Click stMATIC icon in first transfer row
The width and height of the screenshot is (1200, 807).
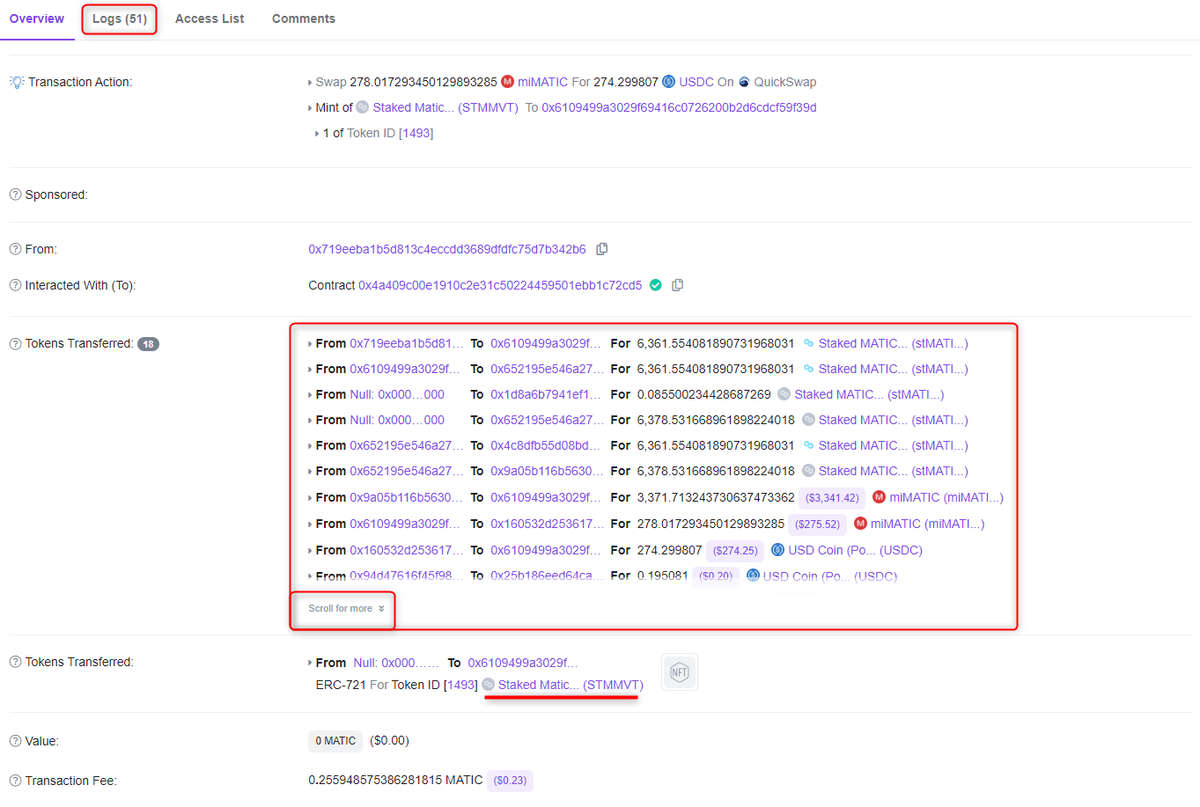coord(808,343)
